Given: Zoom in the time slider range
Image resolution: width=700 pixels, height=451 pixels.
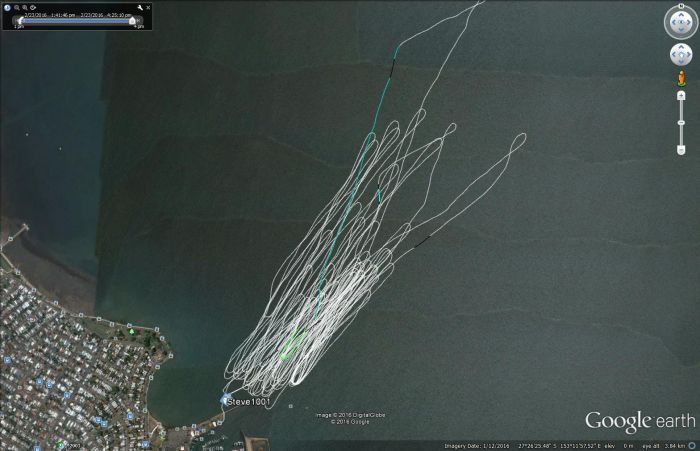Looking at the screenshot, I should tap(23, 7).
